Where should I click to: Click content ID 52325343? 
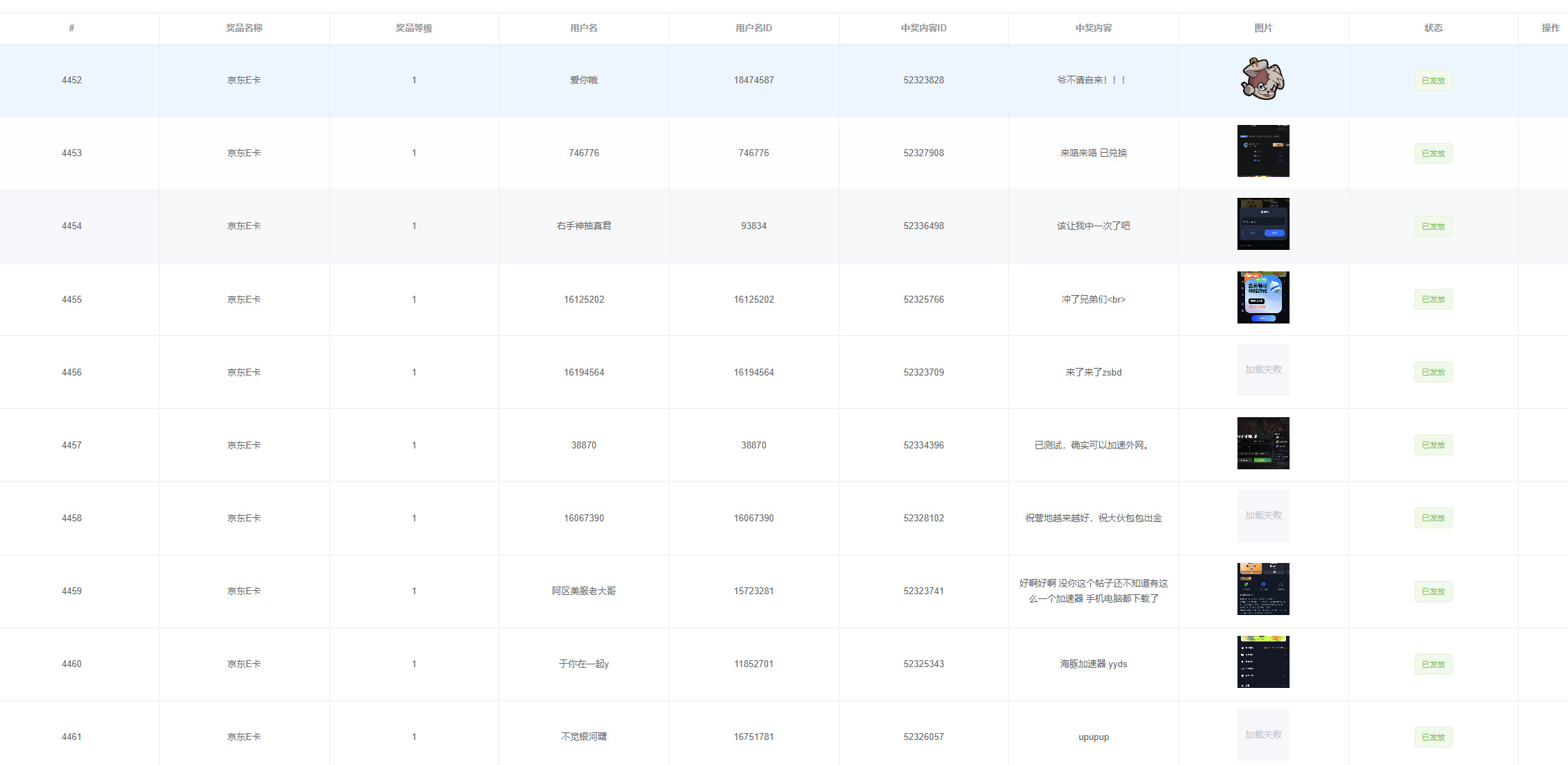924,664
